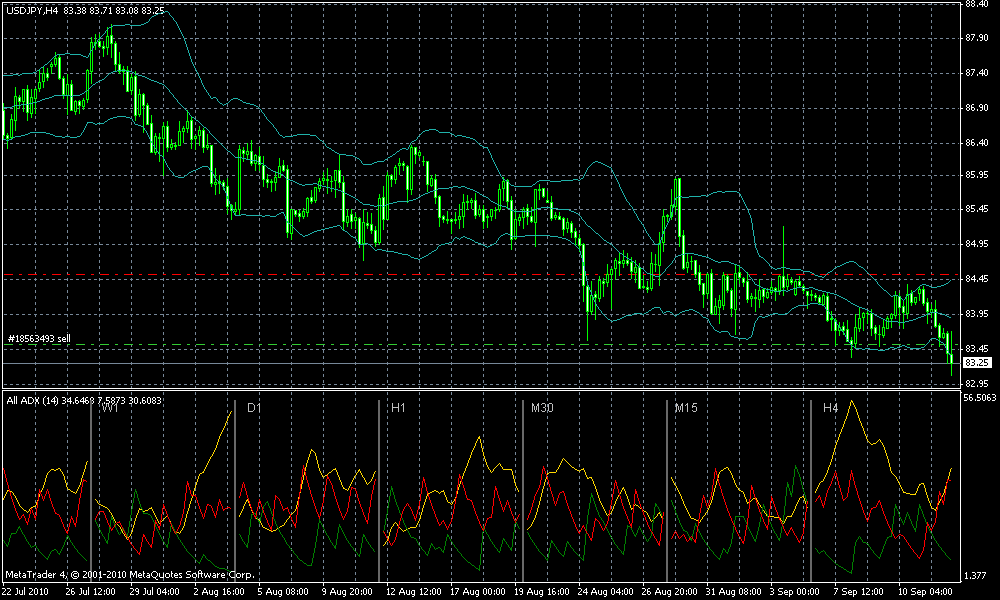
Task: Click the 17 Aug 00:00 time label
Action: pos(478,592)
